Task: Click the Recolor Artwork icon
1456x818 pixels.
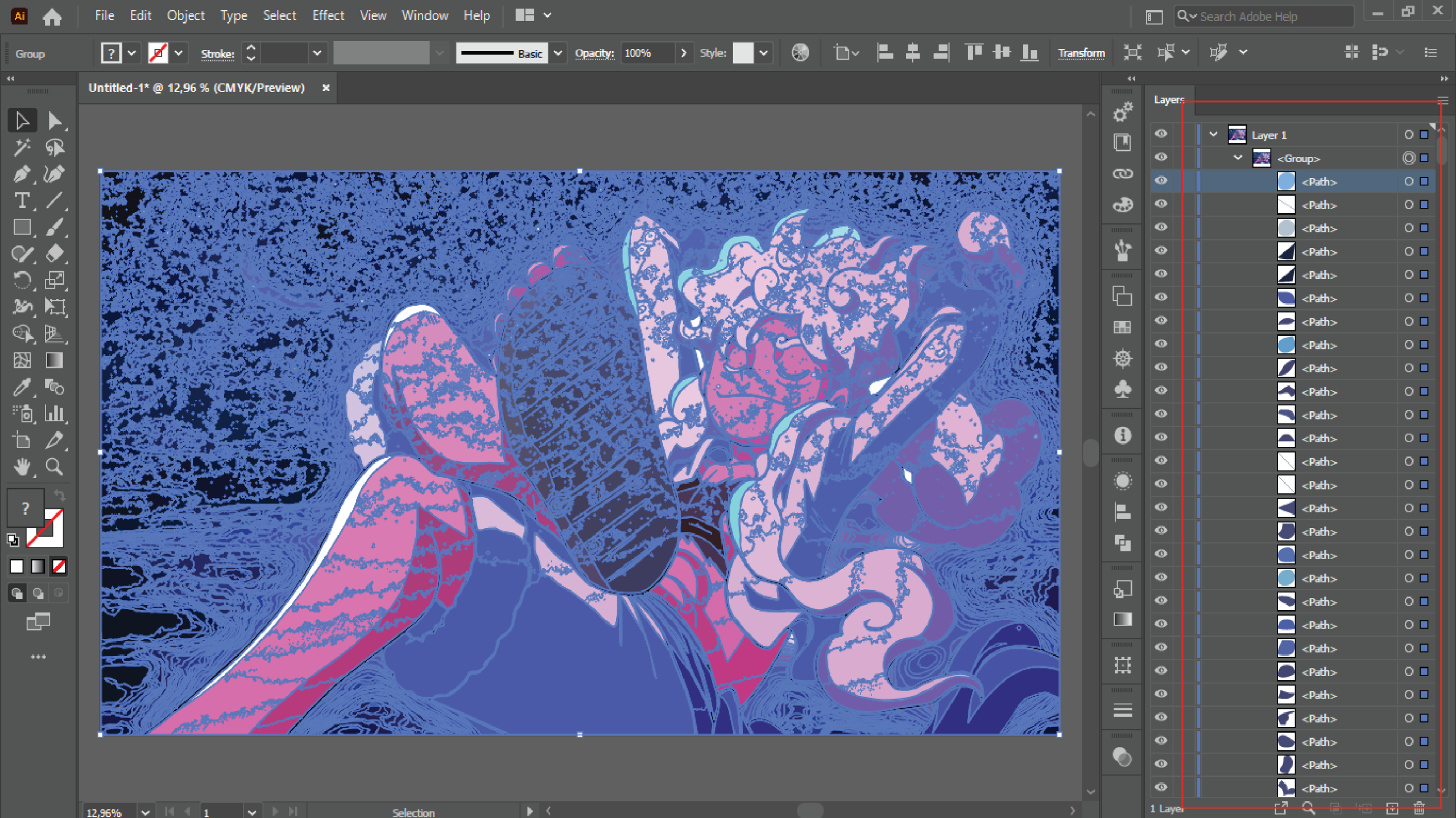Action: click(x=800, y=53)
